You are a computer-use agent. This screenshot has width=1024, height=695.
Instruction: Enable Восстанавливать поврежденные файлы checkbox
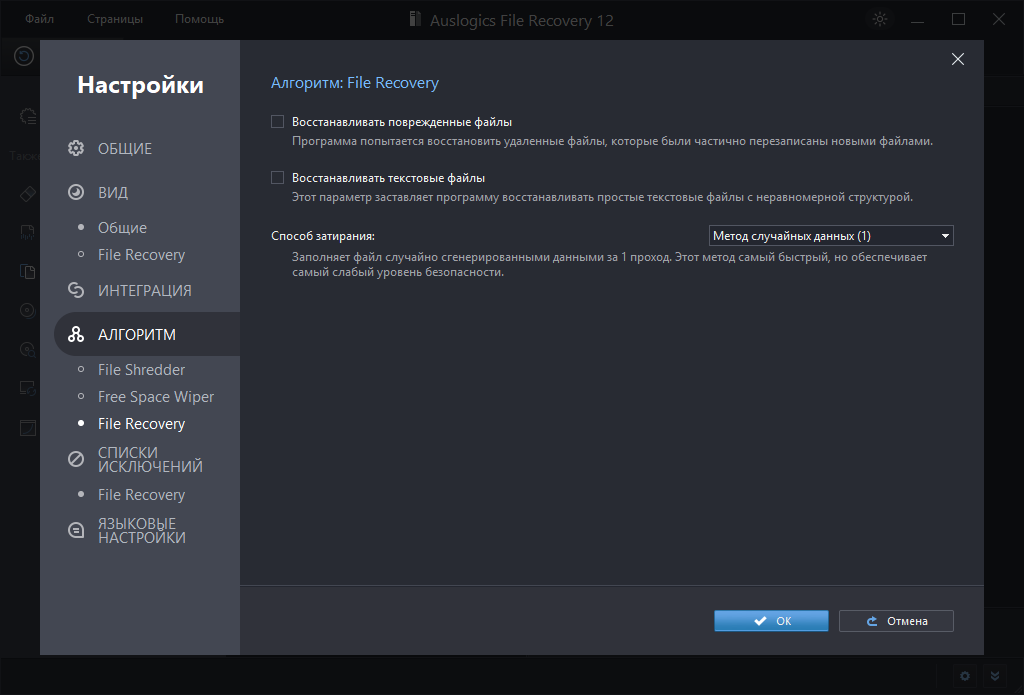pos(278,122)
